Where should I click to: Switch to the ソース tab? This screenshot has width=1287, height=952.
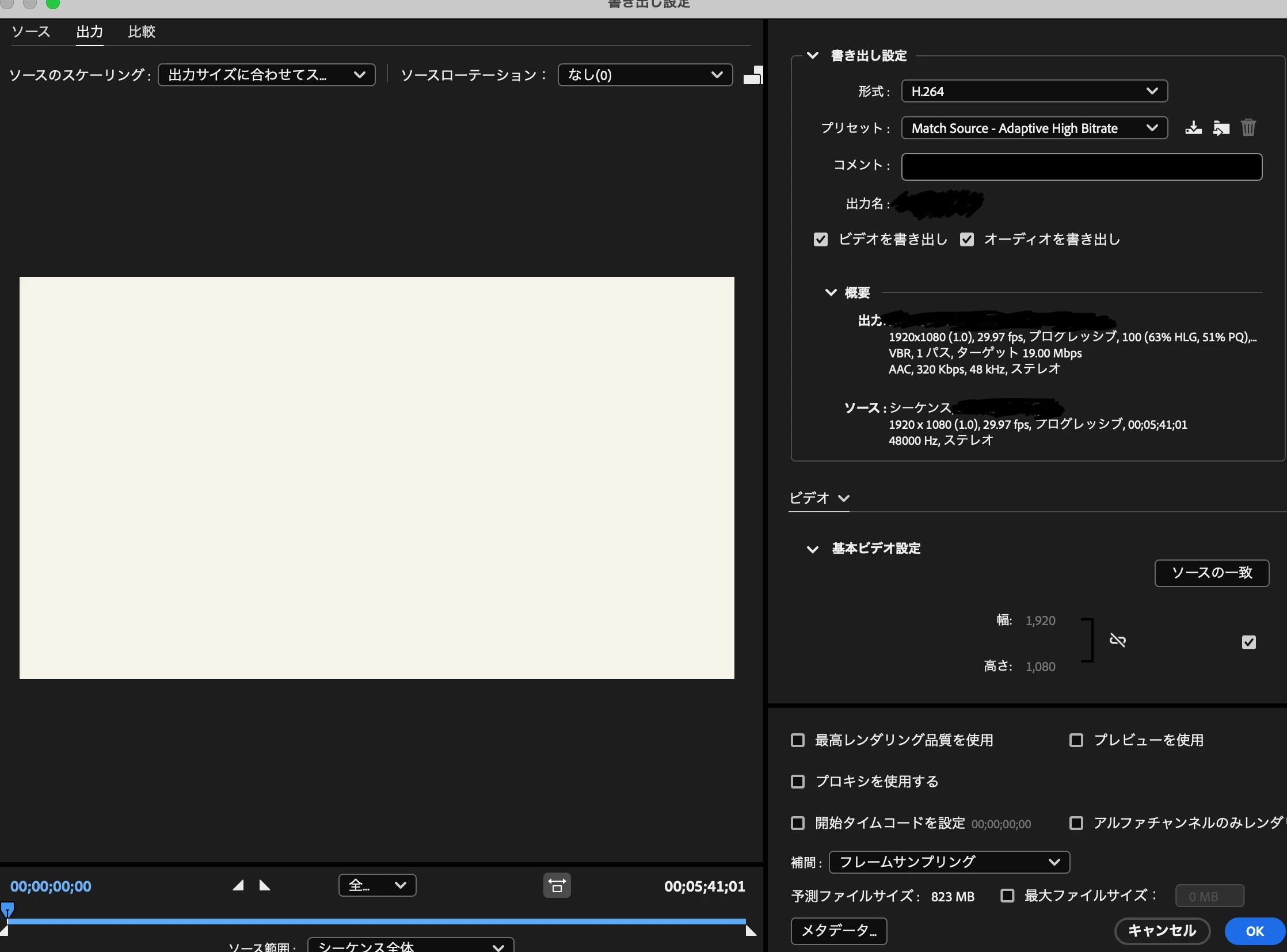pos(31,32)
